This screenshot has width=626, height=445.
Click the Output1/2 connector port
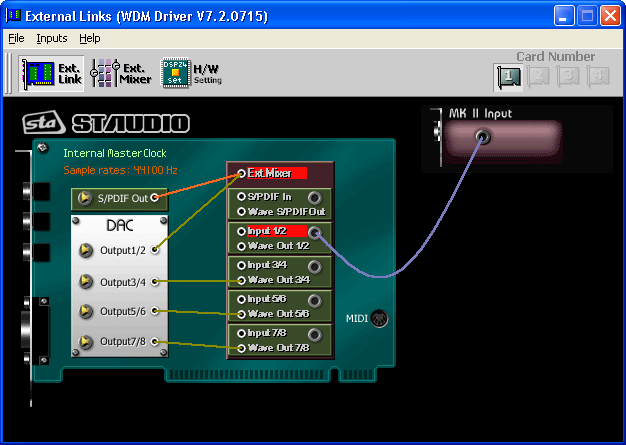click(155, 250)
